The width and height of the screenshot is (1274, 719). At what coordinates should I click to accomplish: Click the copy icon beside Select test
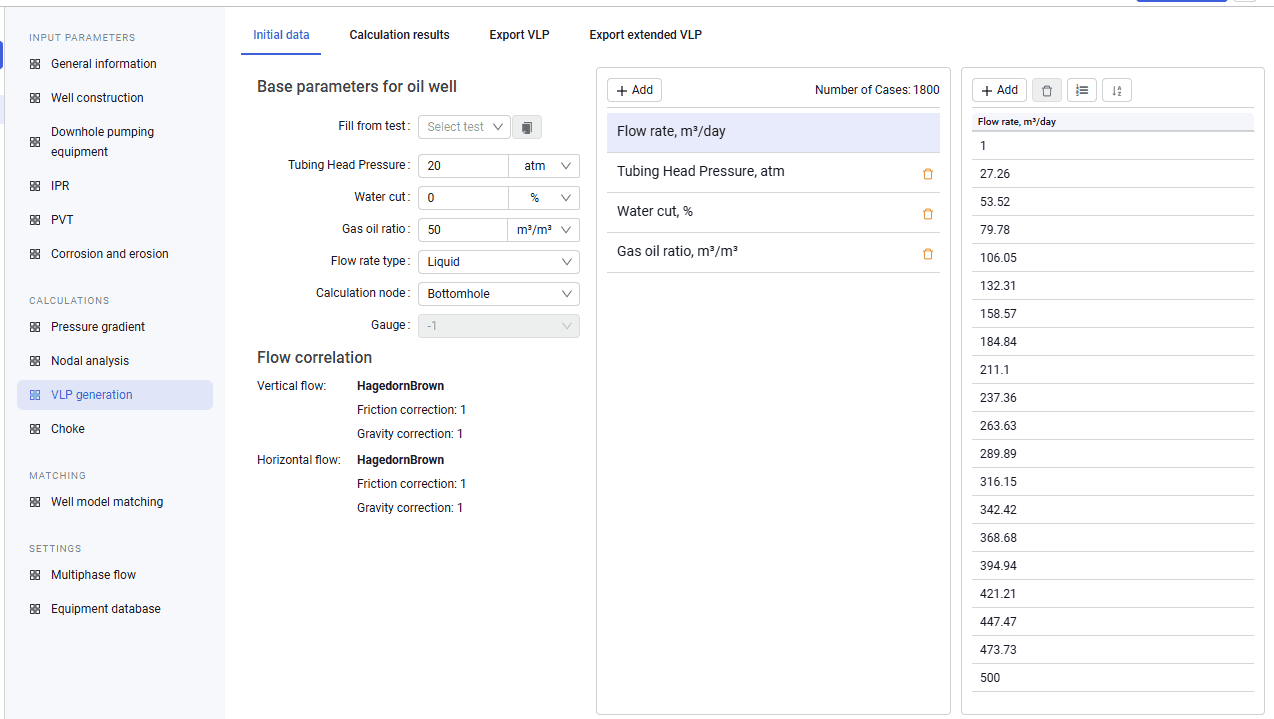tap(528, 127)
